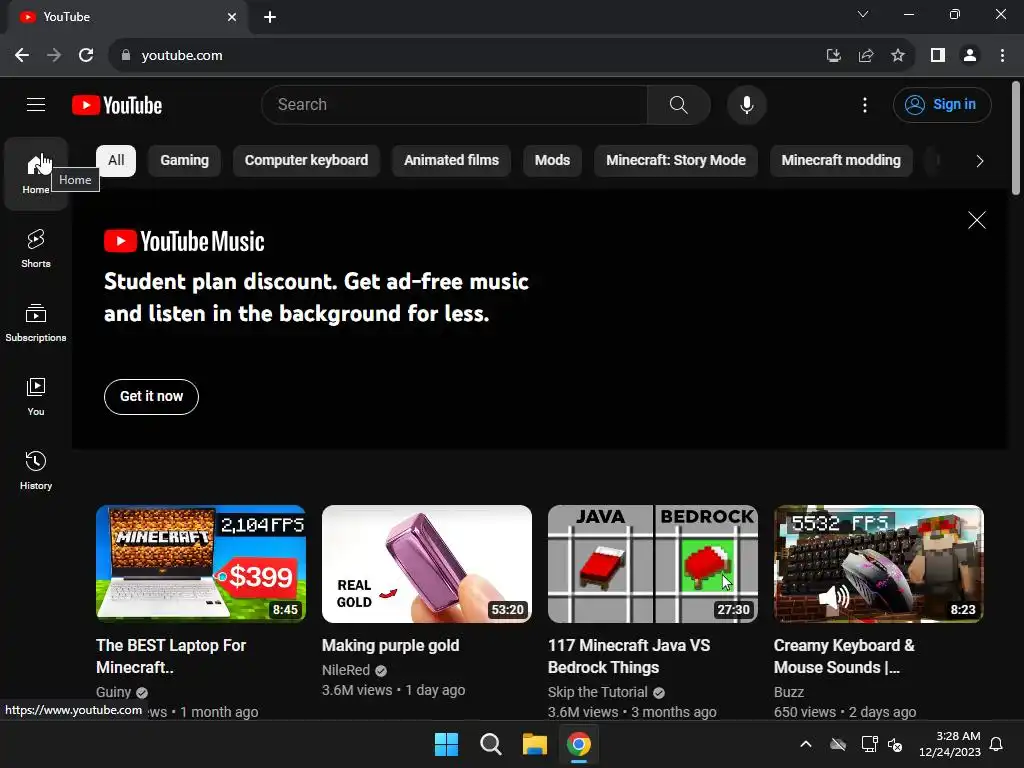Click the address bar URL

coord(182,56)
